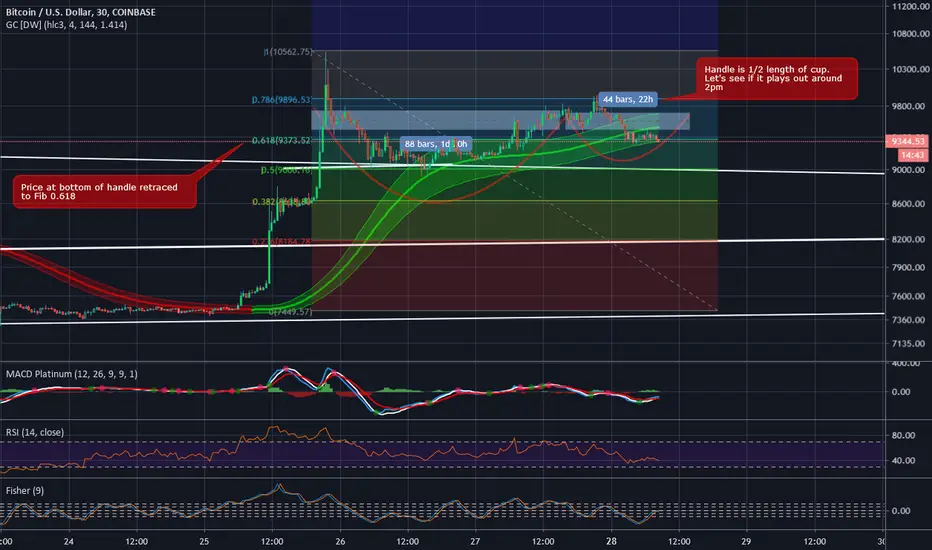Select the GC [DW] indicator legend
The image size is (932, 550).
67,25
